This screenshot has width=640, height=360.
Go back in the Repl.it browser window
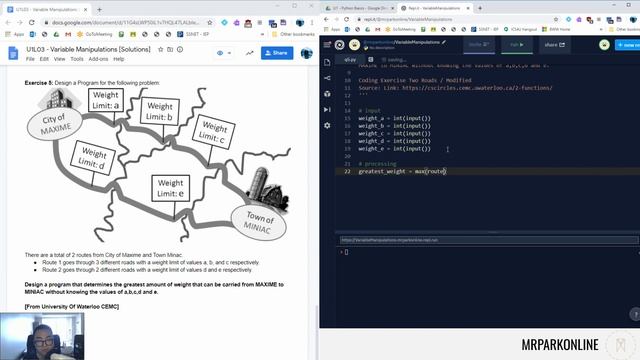point(326,19)
